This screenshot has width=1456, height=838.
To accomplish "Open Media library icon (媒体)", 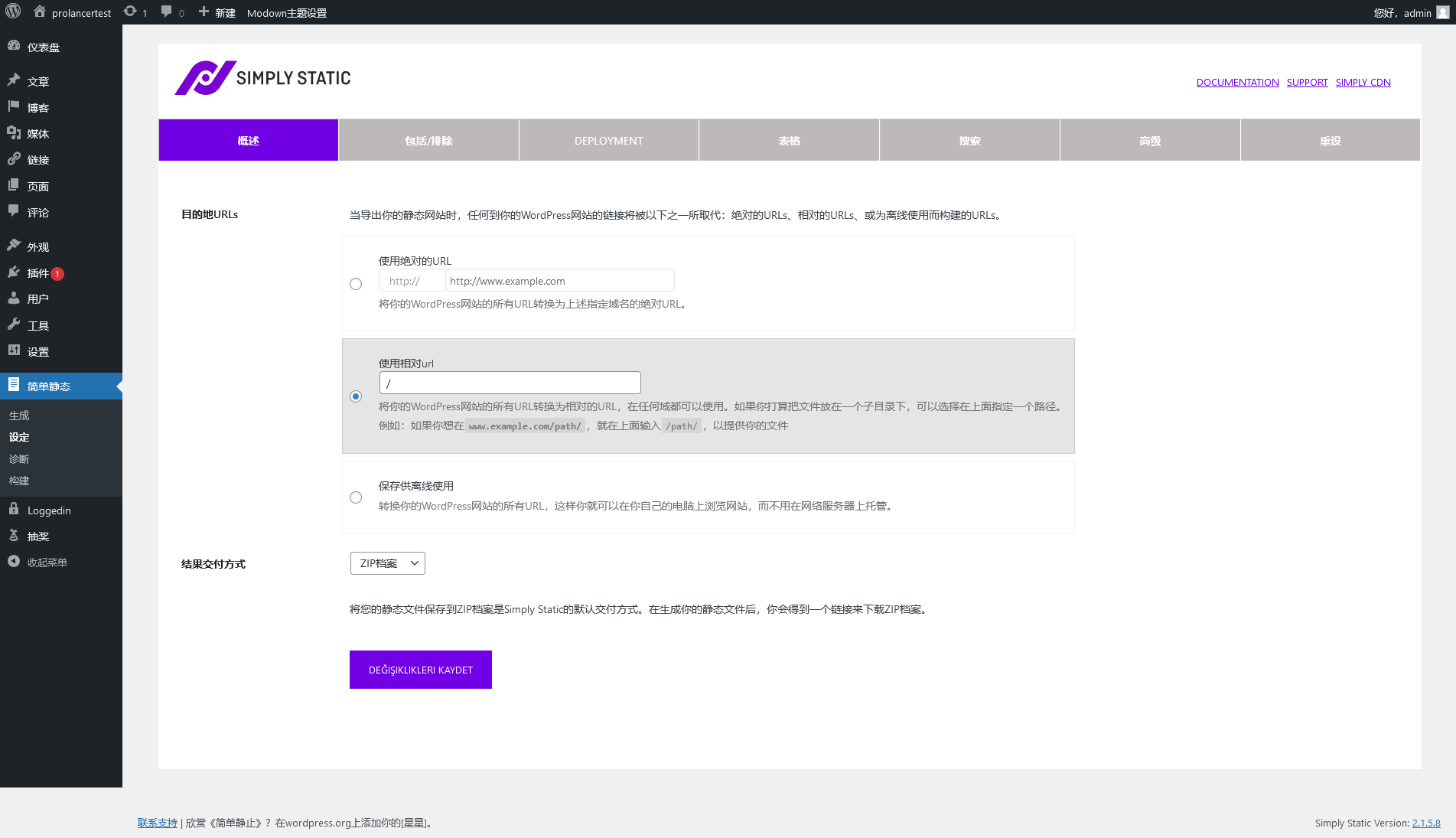I will pyautogui.click(x=14, y=133).
